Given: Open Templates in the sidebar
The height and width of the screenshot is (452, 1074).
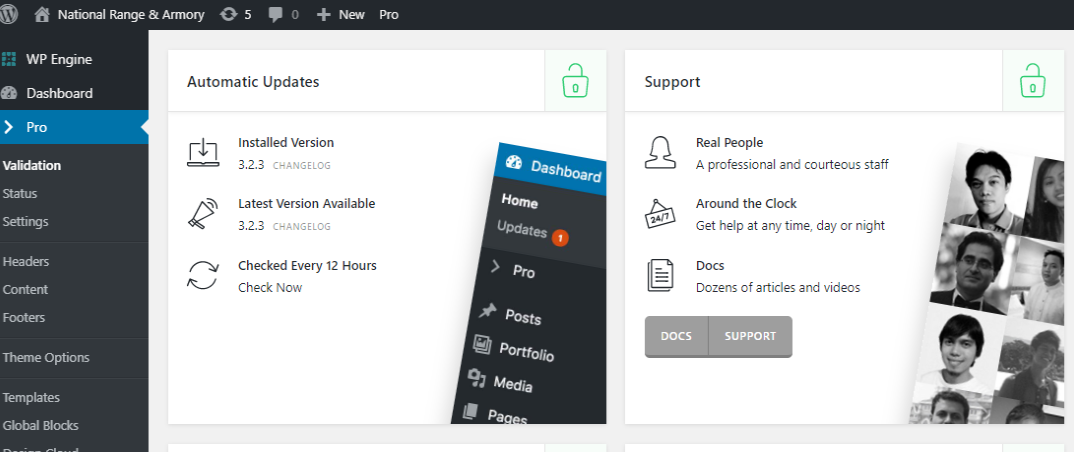Looking at the screenshot, I should coord(31,398).
